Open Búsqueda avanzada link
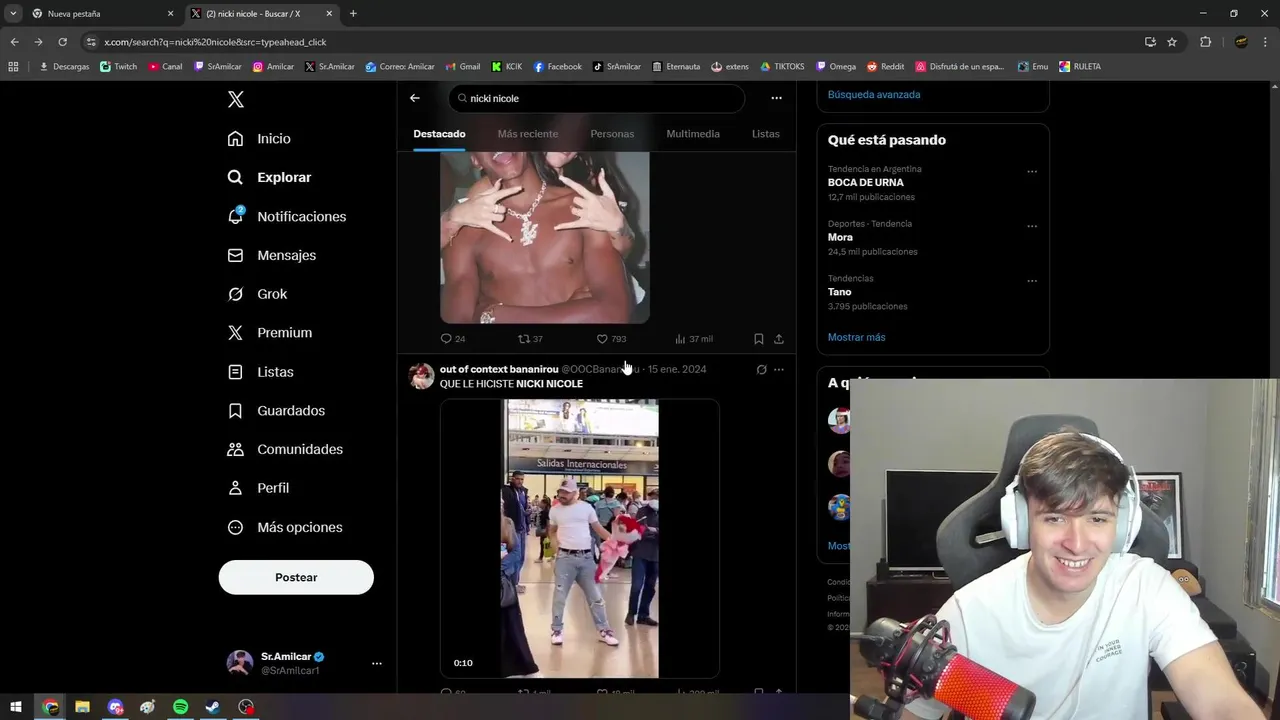The image size is (1280, 720). click(874, 94)
